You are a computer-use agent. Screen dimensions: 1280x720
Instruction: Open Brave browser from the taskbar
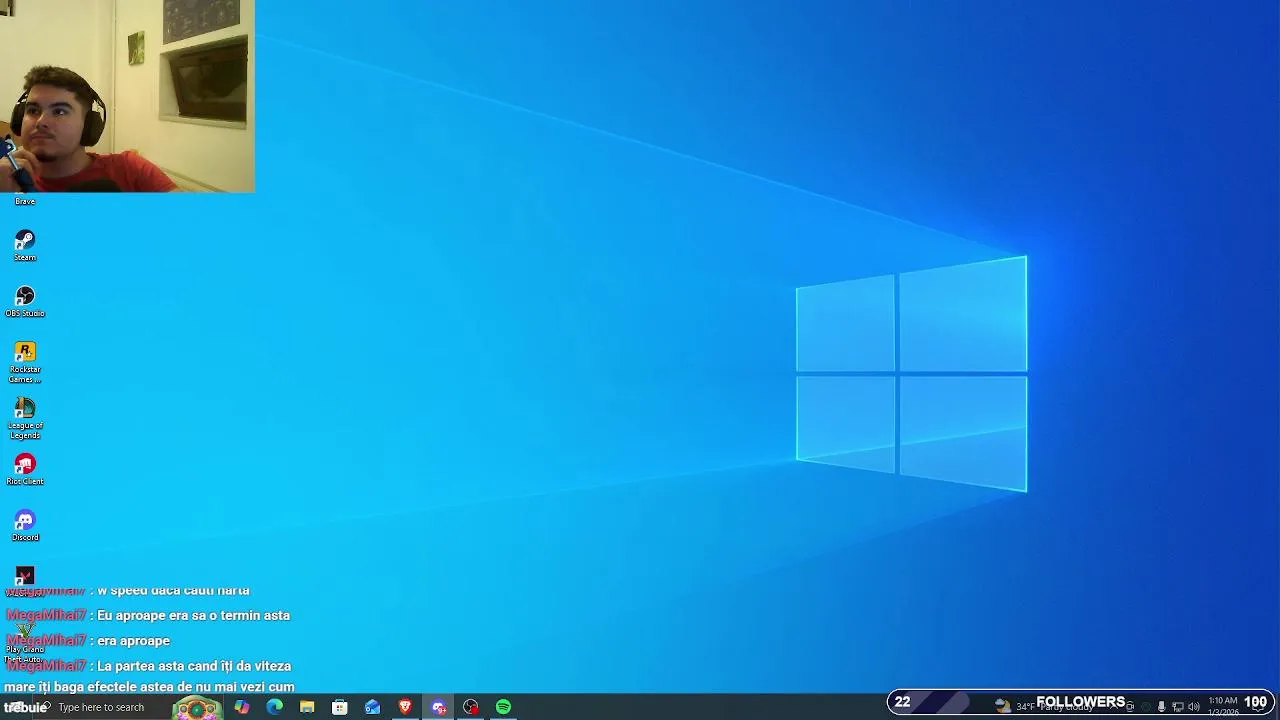pos(405,707)
